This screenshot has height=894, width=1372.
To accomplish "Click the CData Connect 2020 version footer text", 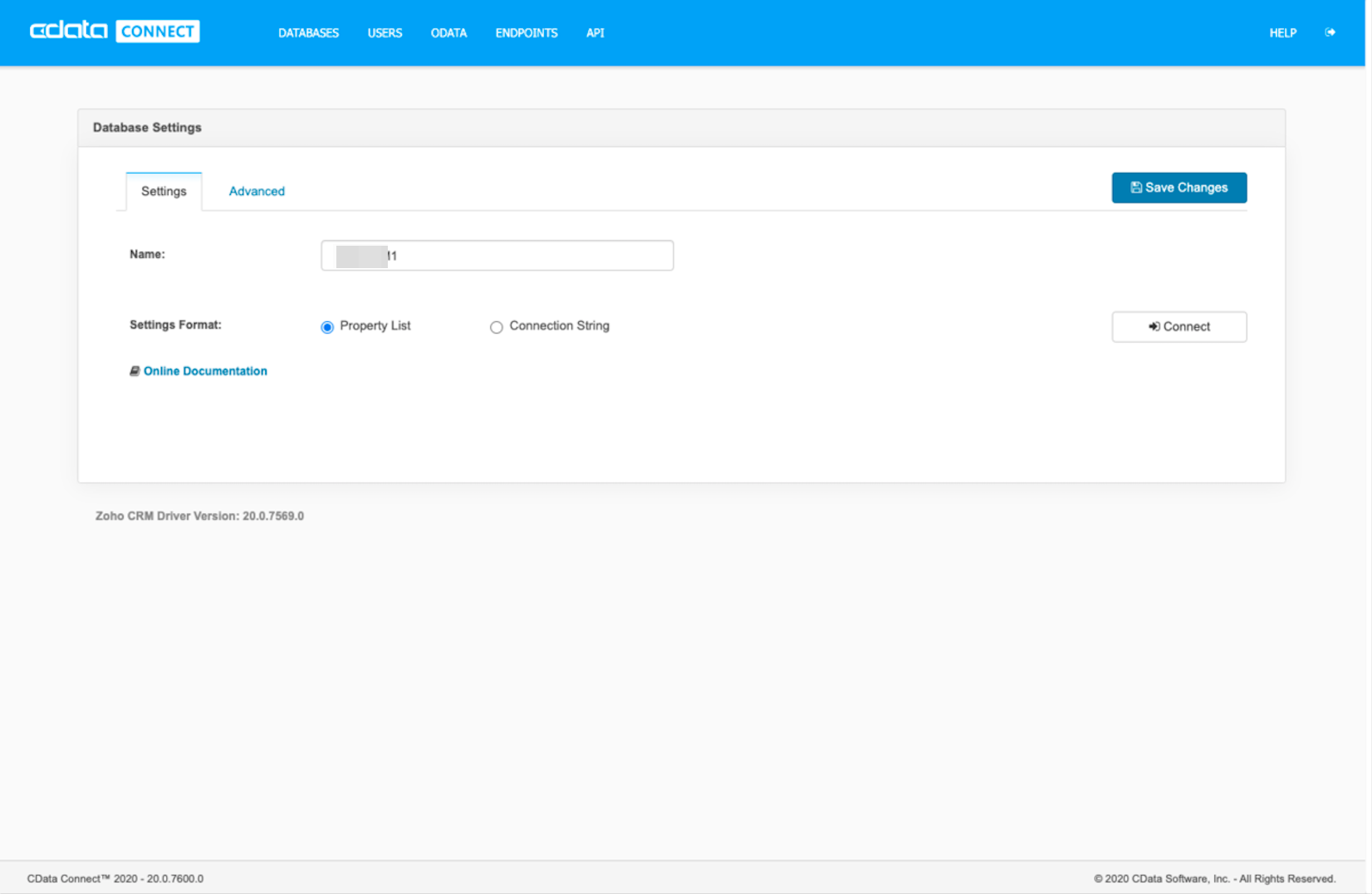I will point(115,879).
